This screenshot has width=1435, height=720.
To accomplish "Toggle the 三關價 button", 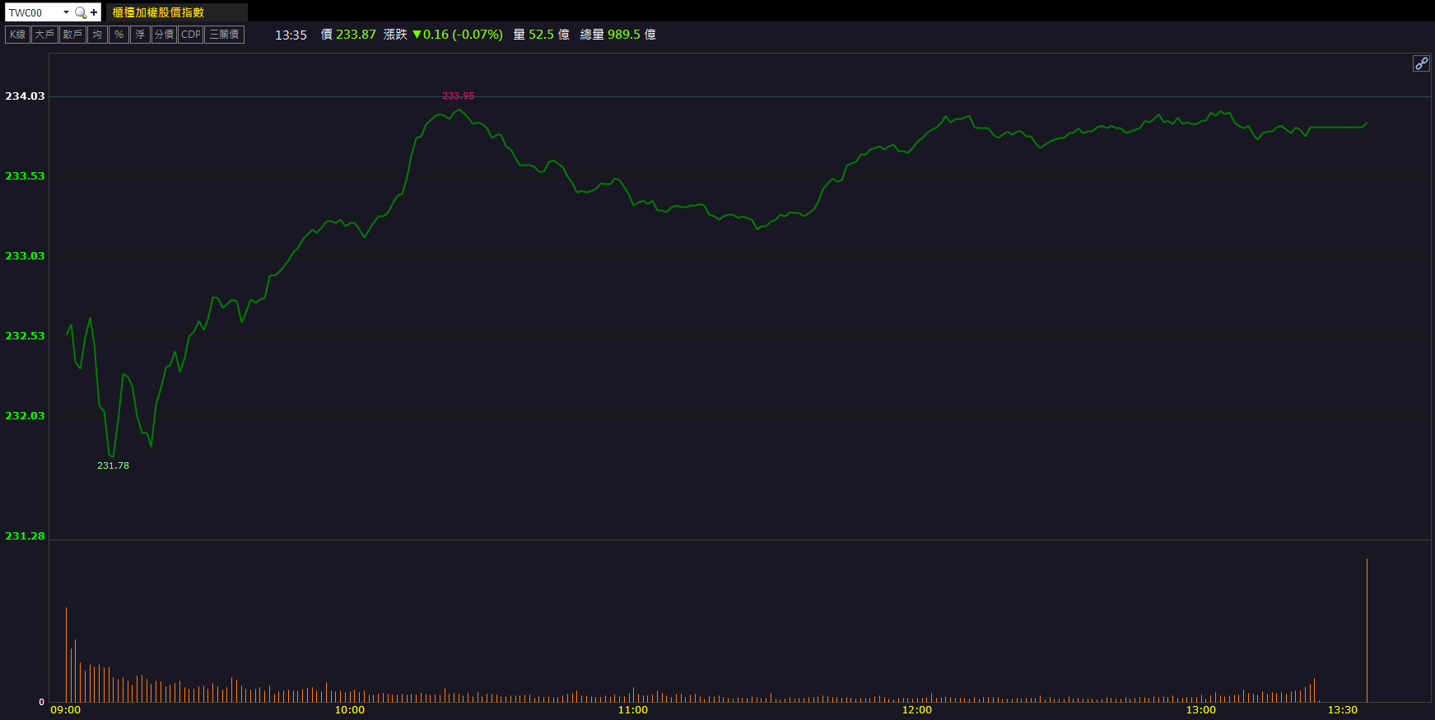I will [224, 34].
